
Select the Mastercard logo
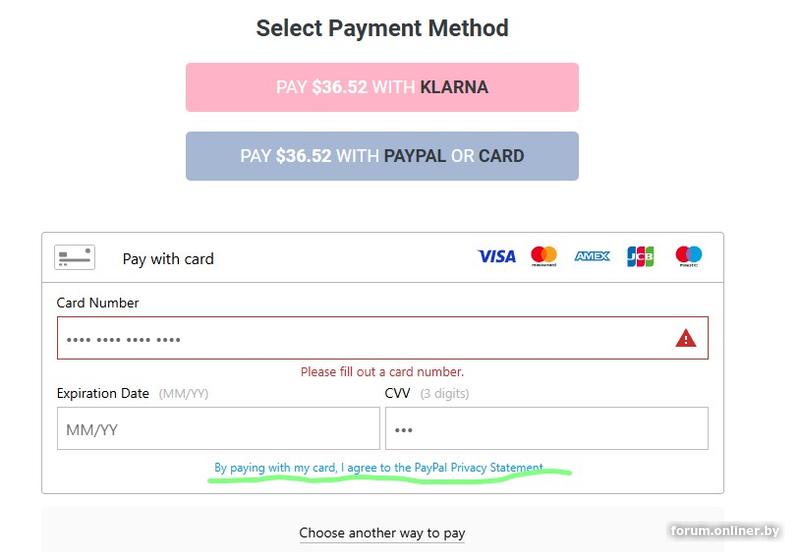(x=544, y=257)
